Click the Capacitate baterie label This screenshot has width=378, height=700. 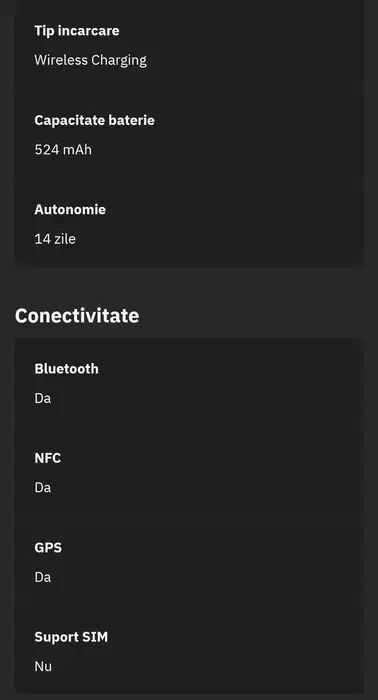click(95, 121)
